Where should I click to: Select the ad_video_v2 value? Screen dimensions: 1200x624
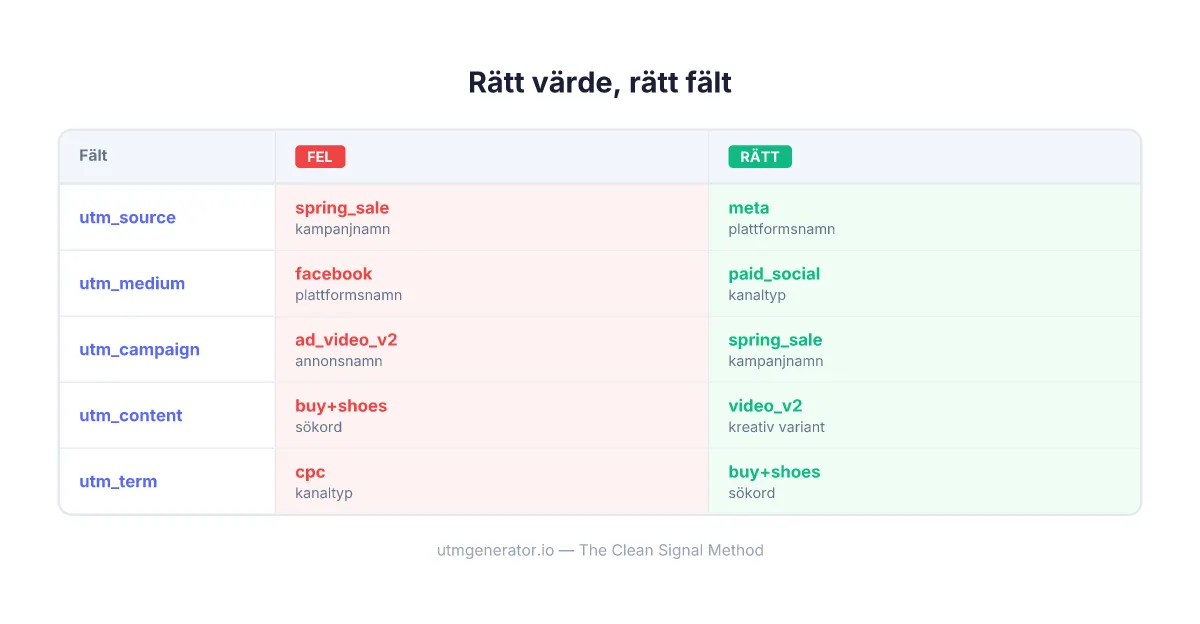click(346, 340)
